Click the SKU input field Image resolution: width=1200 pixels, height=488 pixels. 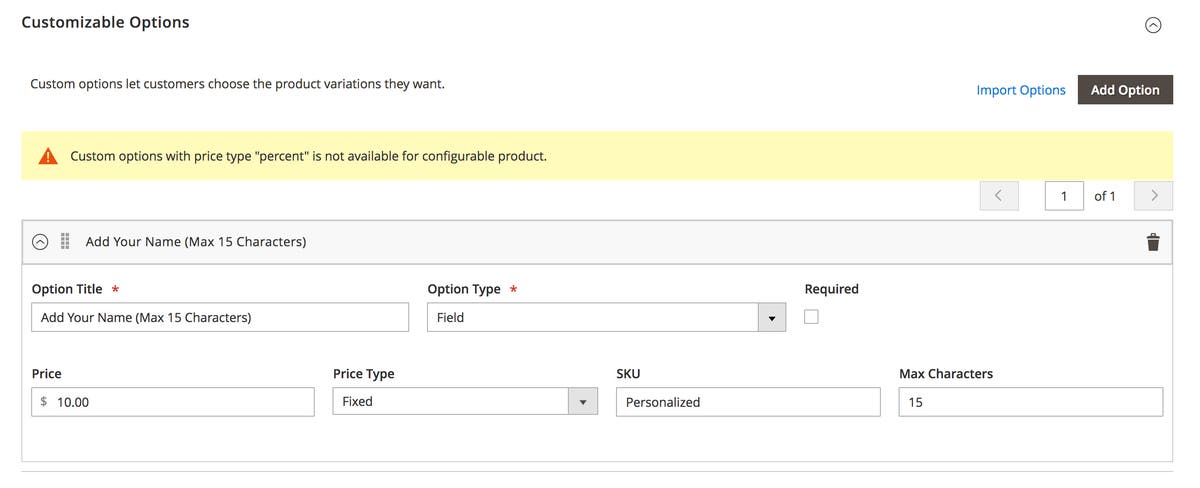pyautogui.click(x=748, y=402)
